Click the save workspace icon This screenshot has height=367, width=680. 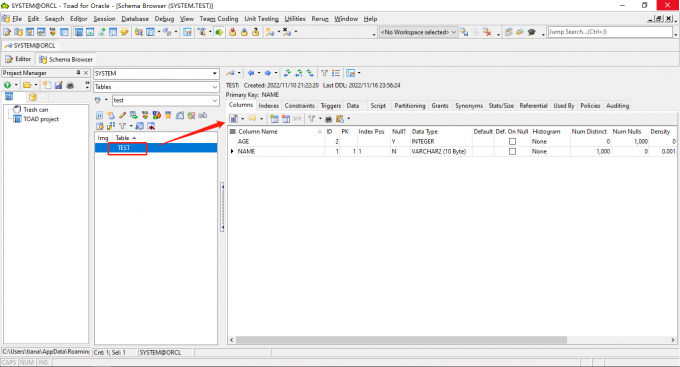coord(464,32)
